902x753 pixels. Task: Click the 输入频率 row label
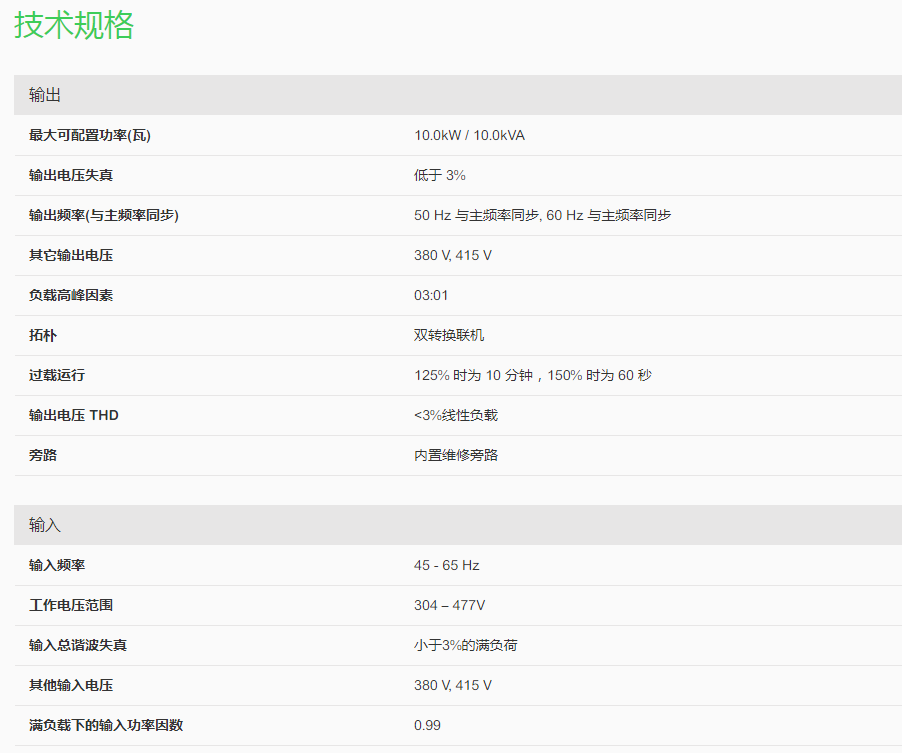click(x=57, y=565)
